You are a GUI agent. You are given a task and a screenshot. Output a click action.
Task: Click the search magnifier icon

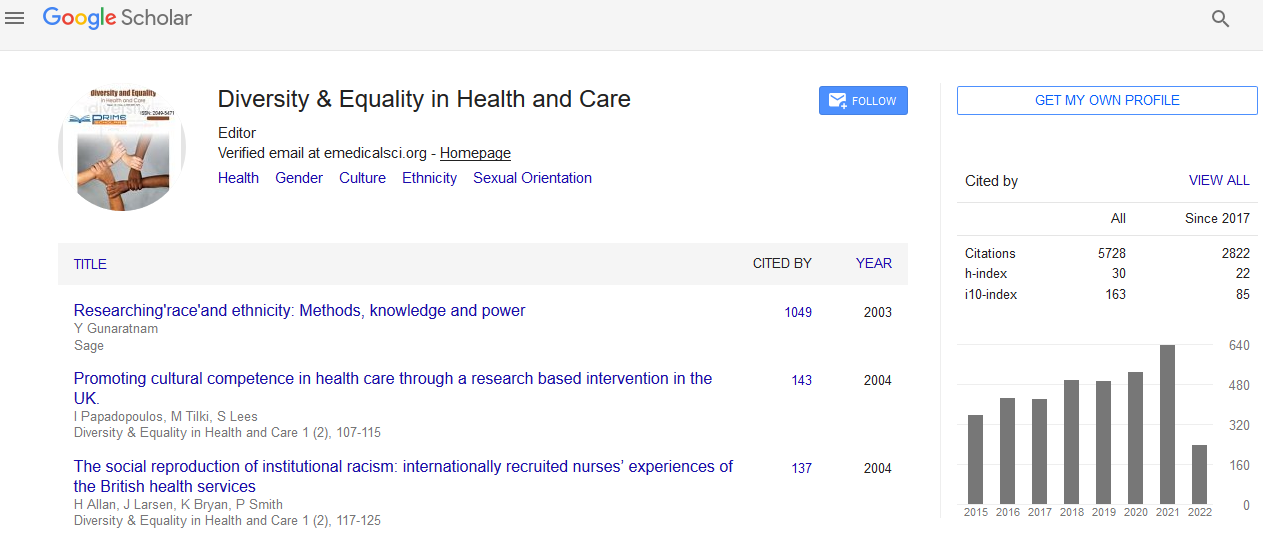tap(1220, 18)
